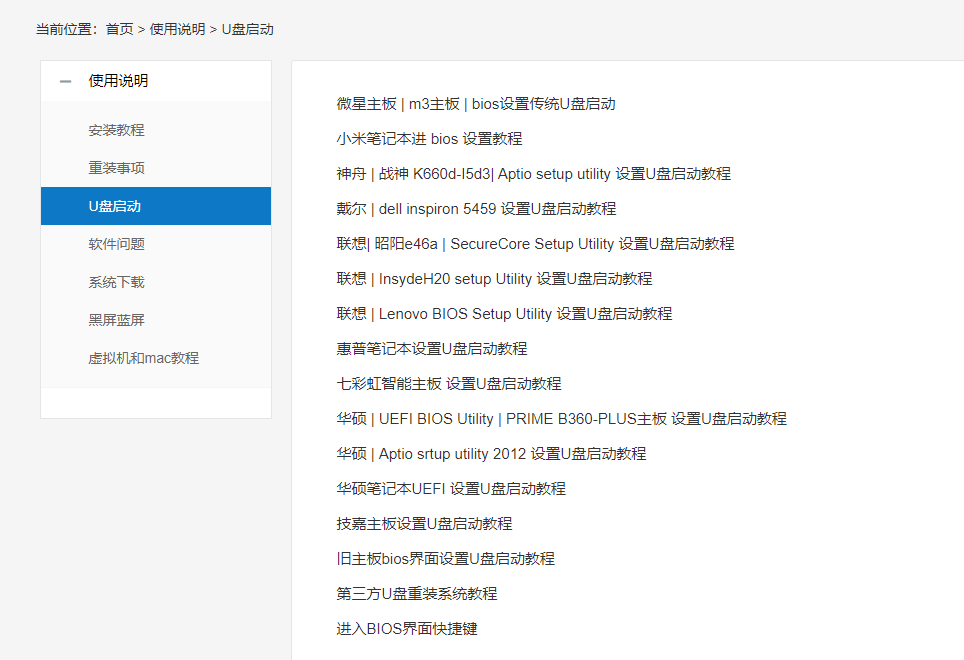The height and width of the screenshot is (660, 964).
Task: Open 神舟 战神 K660d Aptio setup utility article
Action: pyautogui.click(x=534, y=174)
